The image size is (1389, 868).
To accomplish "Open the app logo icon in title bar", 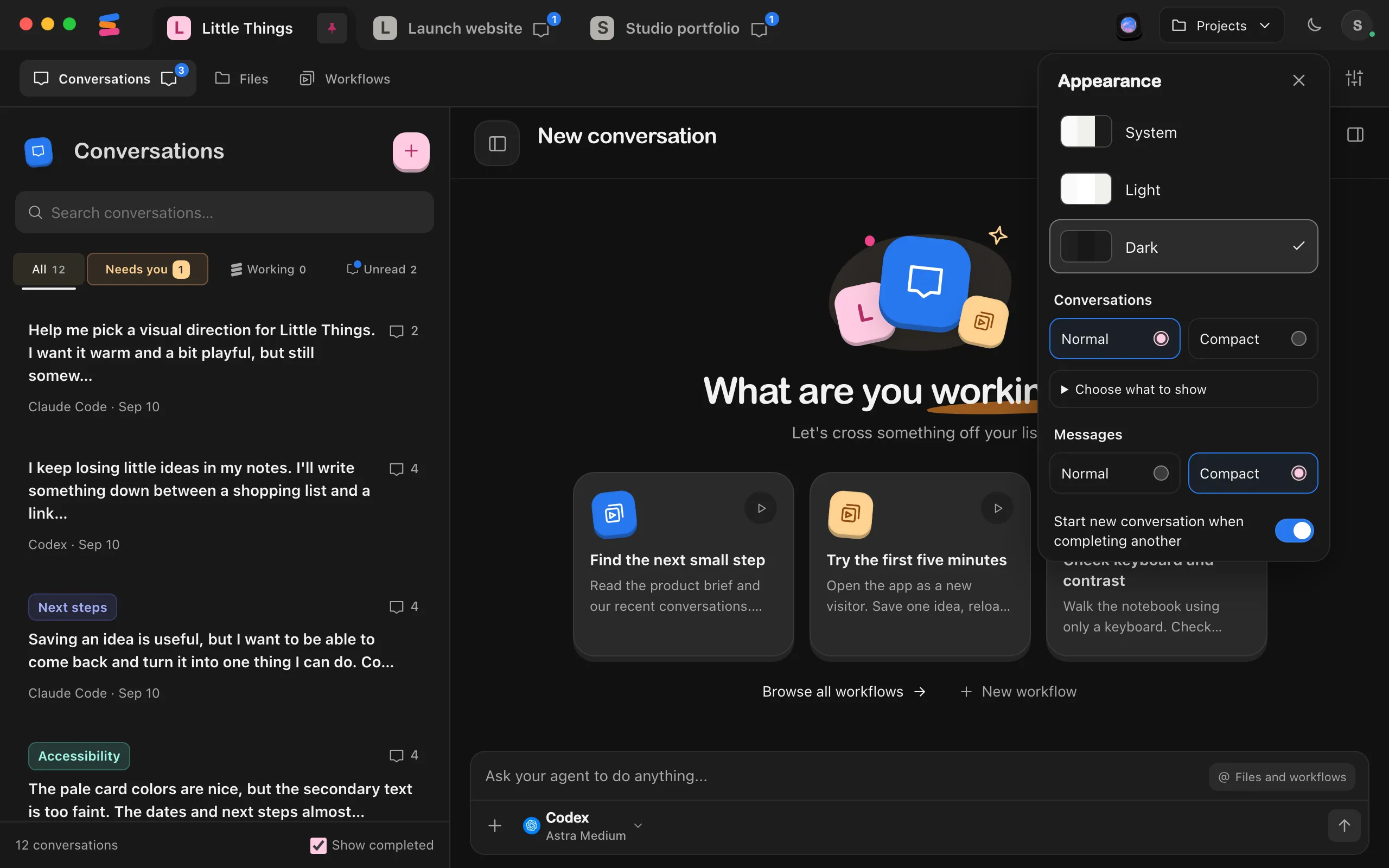I will [x=109, y=25].
